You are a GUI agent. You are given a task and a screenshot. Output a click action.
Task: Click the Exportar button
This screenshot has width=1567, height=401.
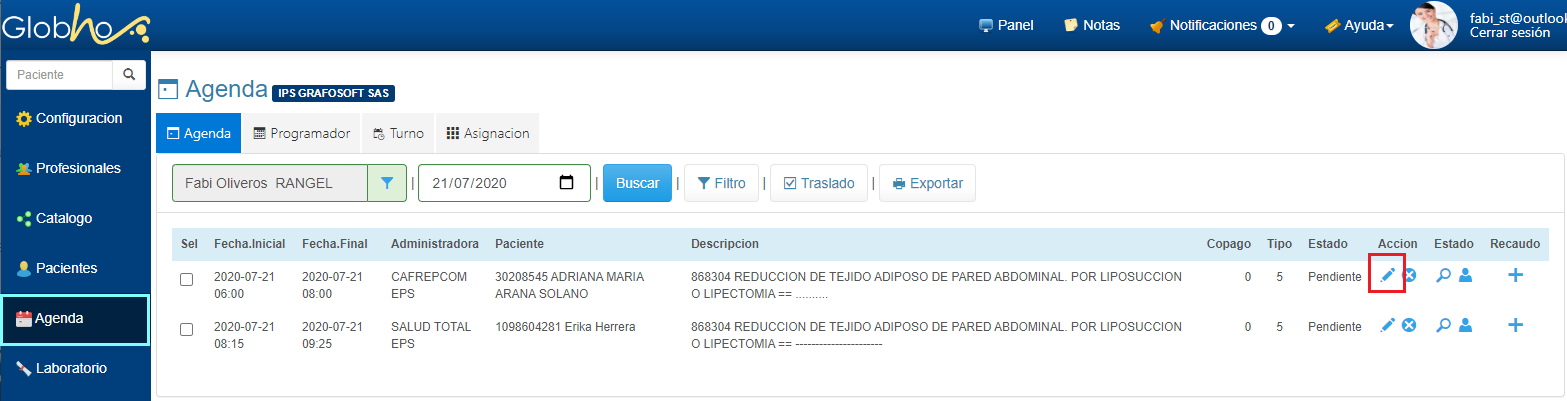pos(927,183)
